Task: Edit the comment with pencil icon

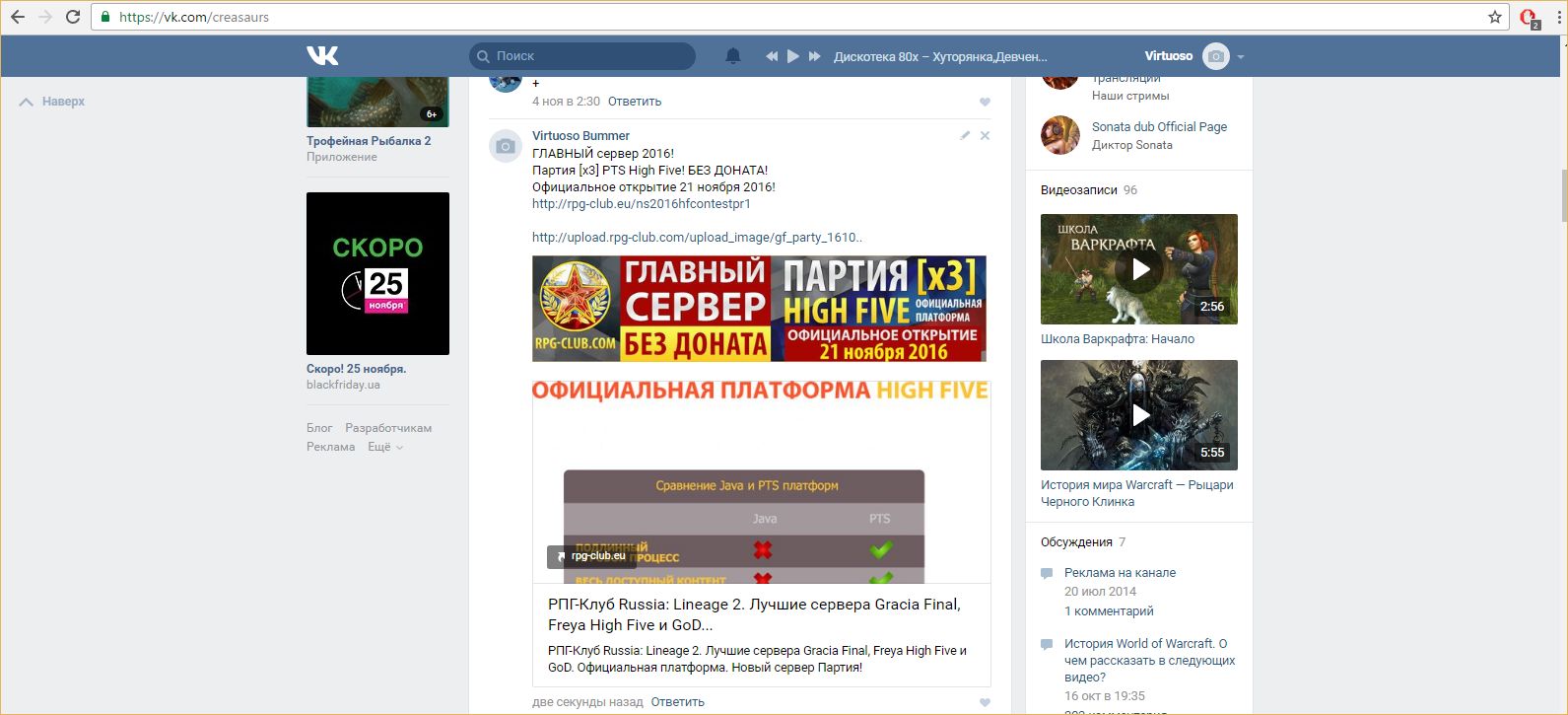Action: point(965,136)
